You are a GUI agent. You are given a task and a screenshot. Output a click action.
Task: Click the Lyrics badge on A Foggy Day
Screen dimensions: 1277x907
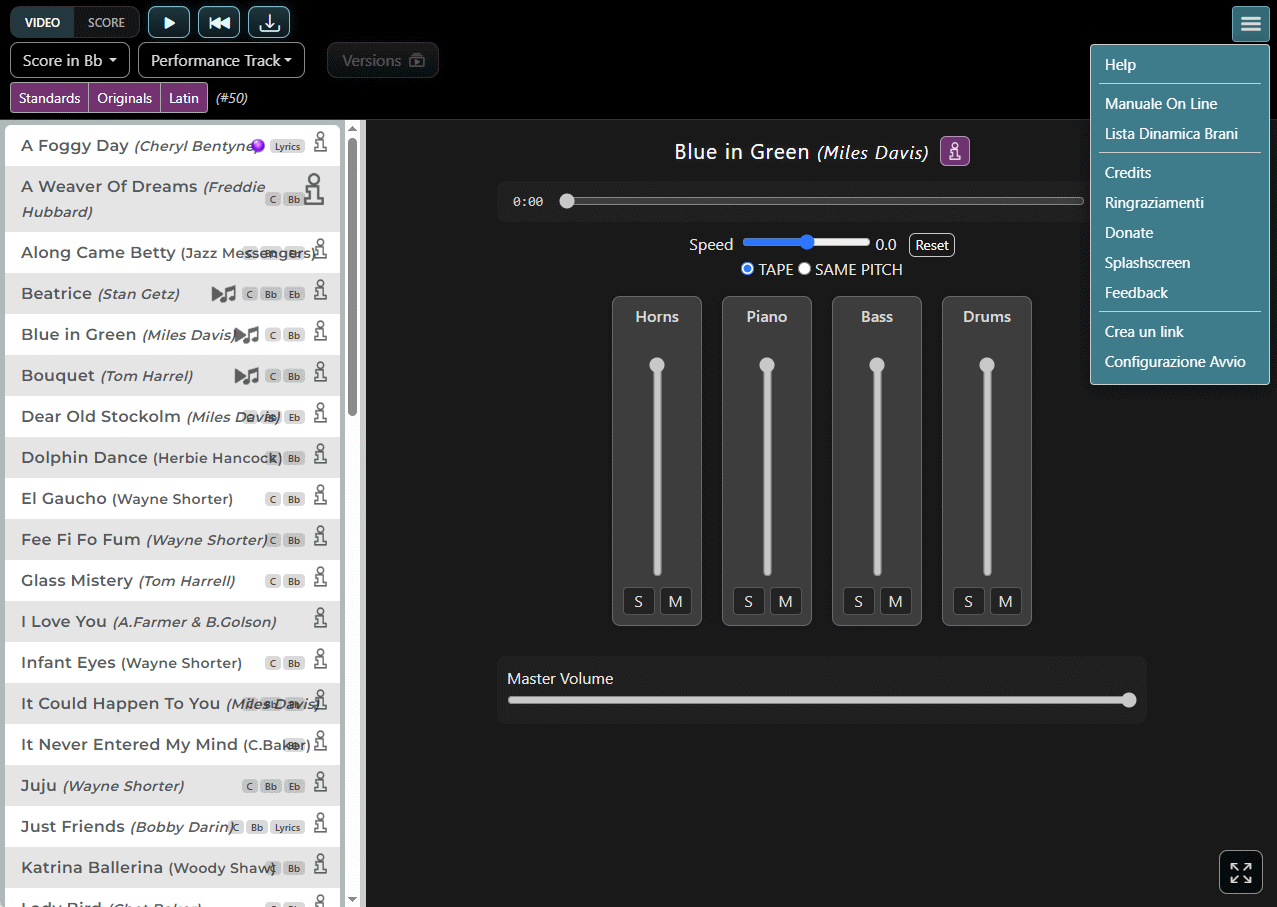287,147
